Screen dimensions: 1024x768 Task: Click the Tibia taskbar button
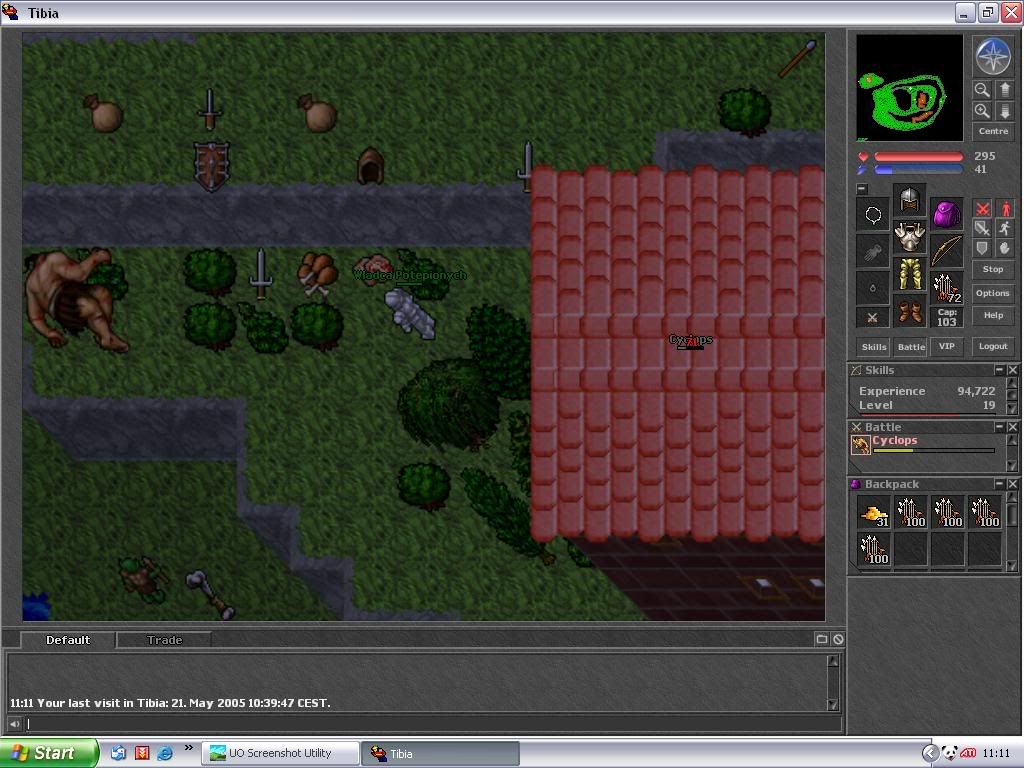pos(441,753)
